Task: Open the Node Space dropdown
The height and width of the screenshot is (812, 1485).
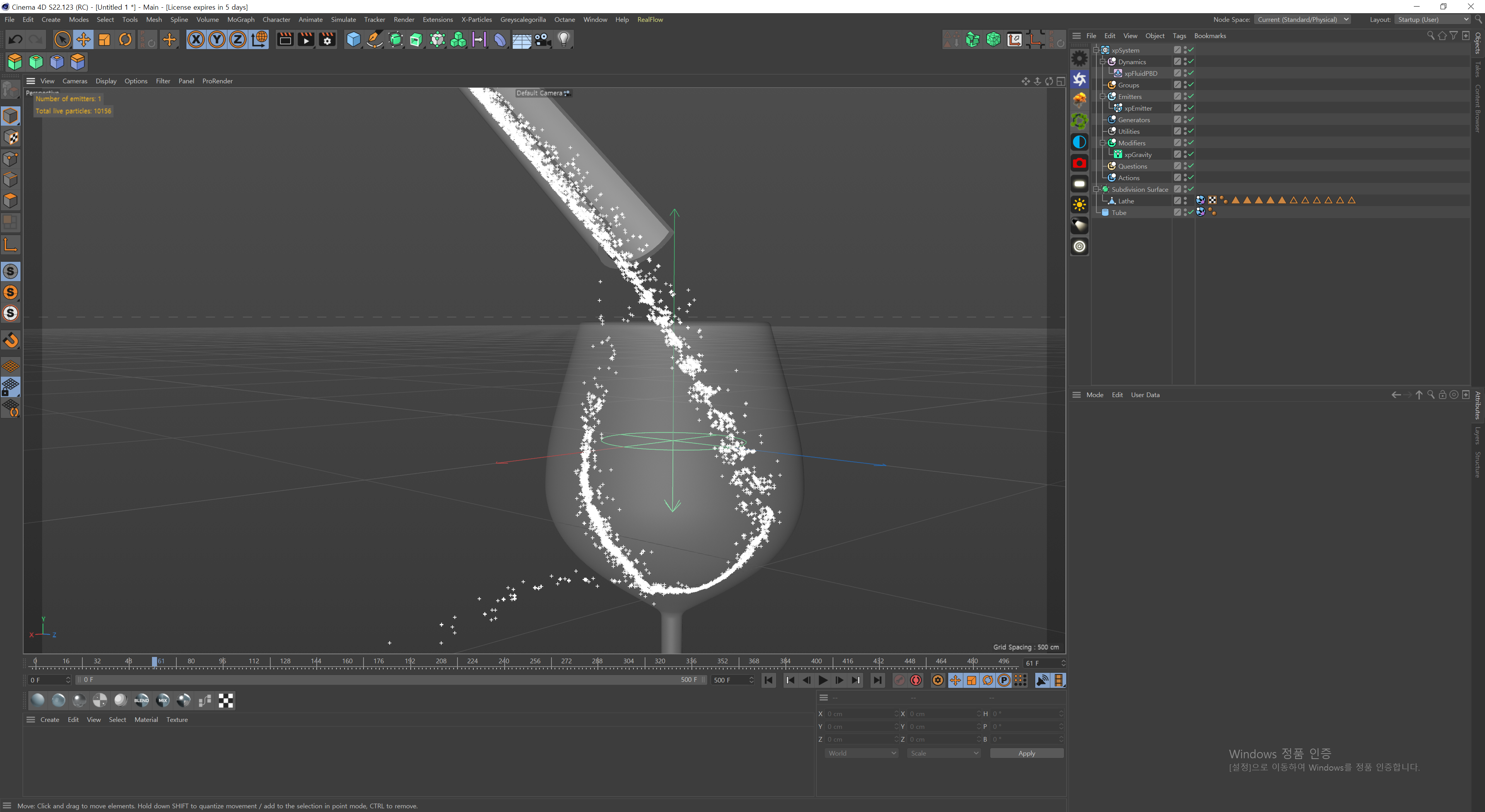Action: pos(1303,20)
